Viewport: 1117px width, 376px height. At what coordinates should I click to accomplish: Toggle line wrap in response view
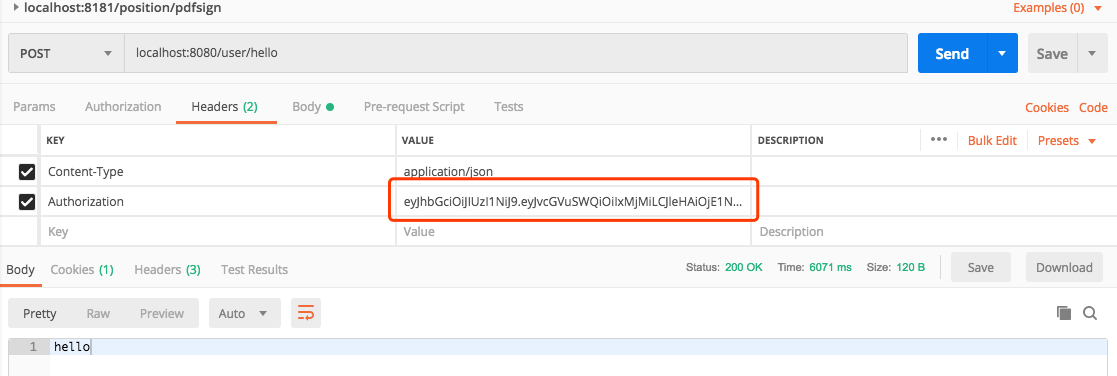click(306, 313)
